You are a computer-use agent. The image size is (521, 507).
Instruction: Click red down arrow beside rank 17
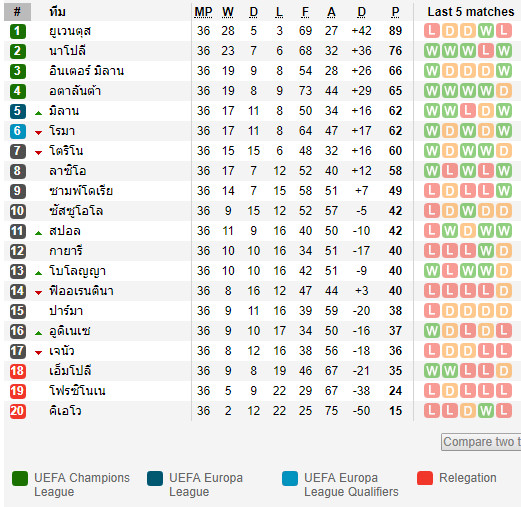(39, 353)
